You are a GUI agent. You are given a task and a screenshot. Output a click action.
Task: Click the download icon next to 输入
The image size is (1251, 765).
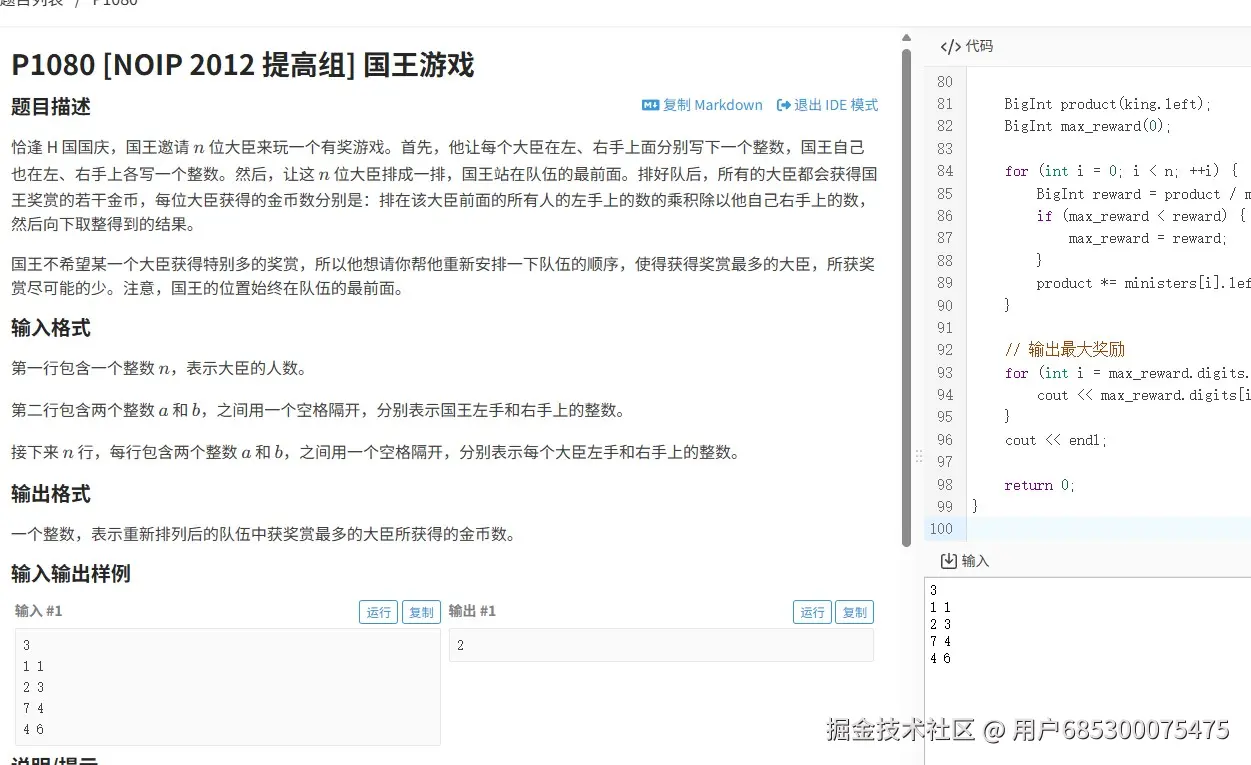950,560
